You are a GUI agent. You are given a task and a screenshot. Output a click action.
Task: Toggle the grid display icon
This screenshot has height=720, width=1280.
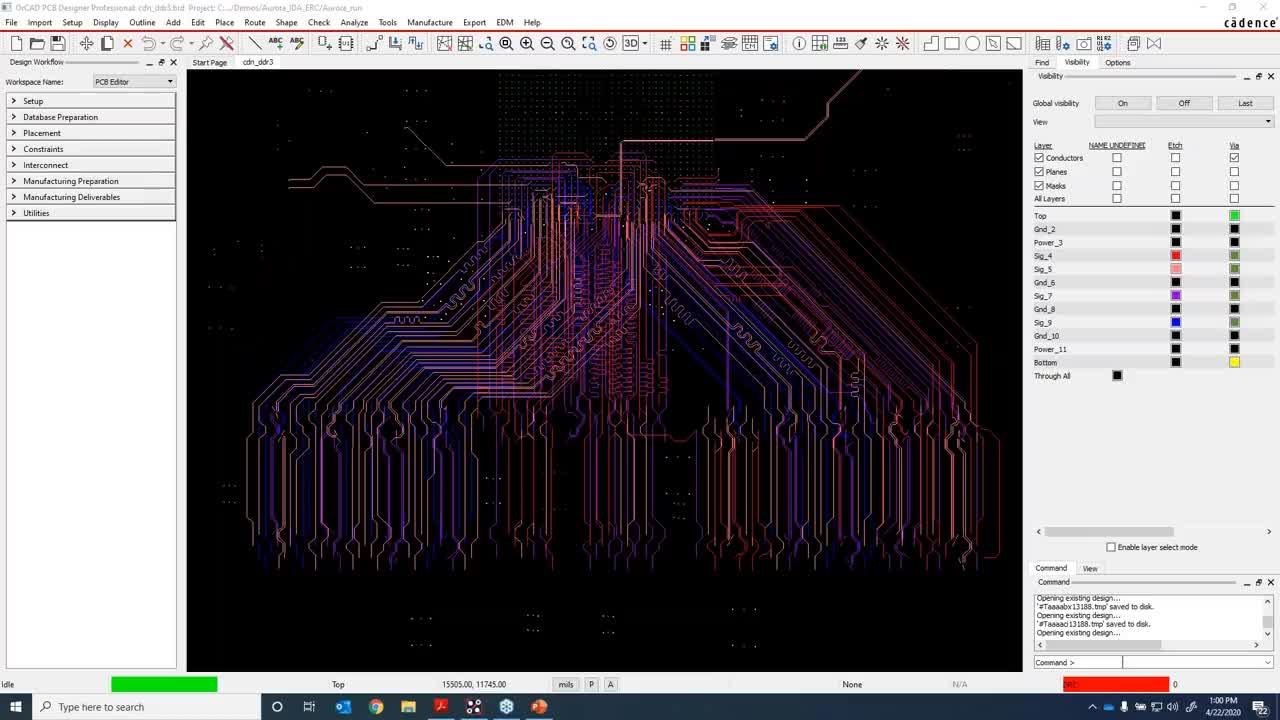point(665,43)
